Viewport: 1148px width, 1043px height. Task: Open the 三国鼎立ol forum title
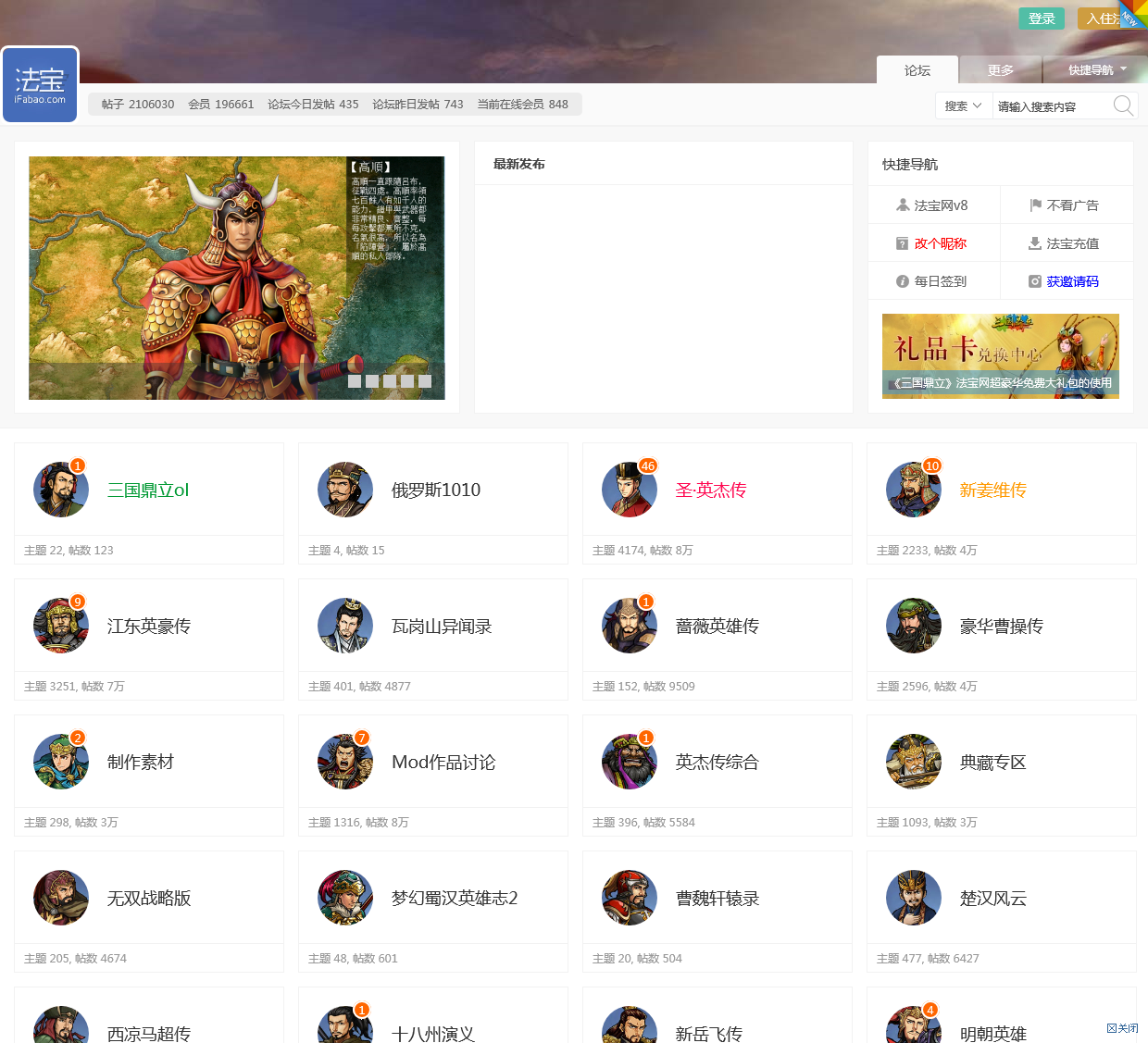[x=148, y=490]
